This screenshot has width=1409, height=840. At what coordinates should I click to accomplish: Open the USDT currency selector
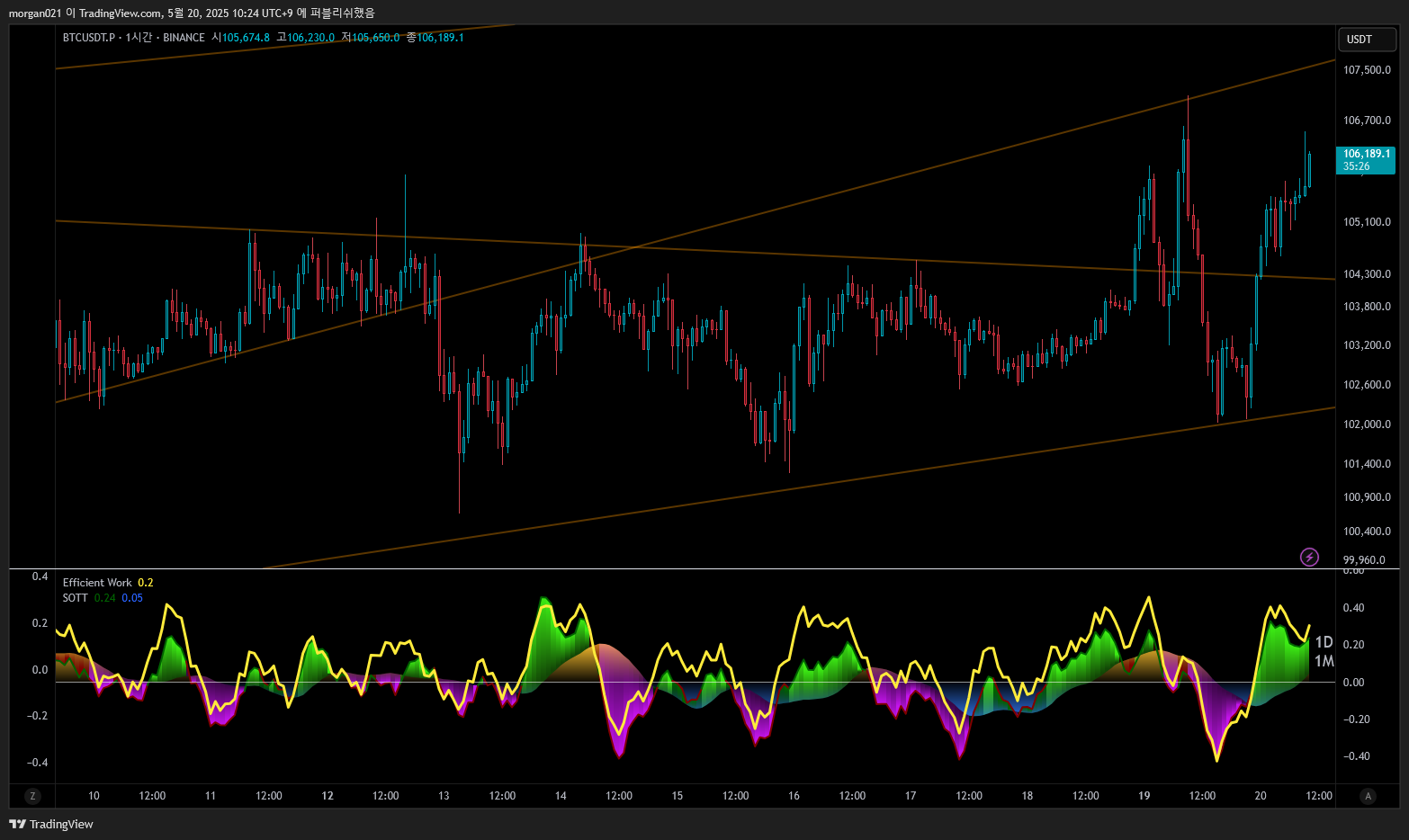[x=1368, y=40]
